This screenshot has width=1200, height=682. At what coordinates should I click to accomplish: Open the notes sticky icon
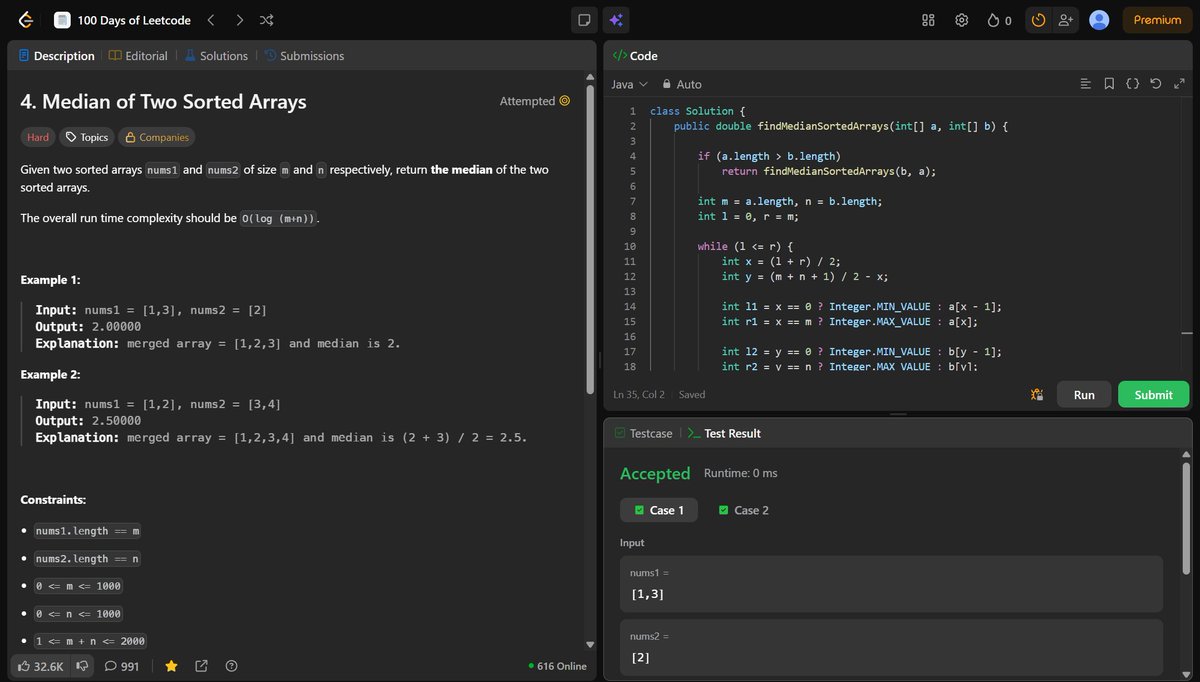click(585, 20)
